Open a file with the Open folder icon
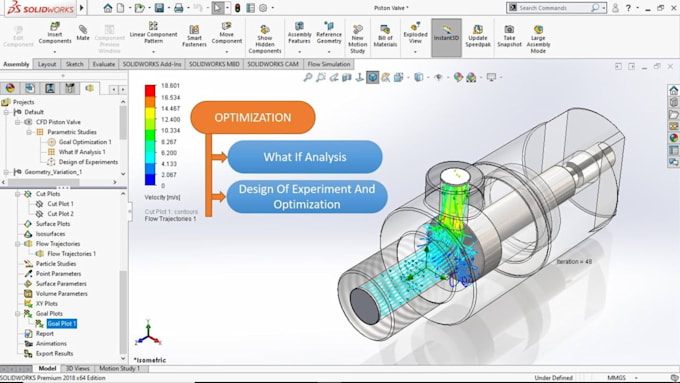 [x=139, y=8]
